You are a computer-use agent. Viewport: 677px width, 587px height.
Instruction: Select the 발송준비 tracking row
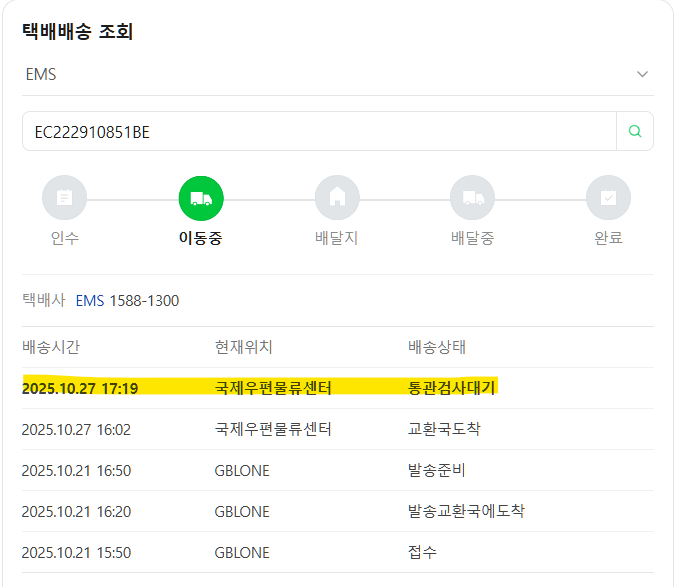(x=337, y=470)
